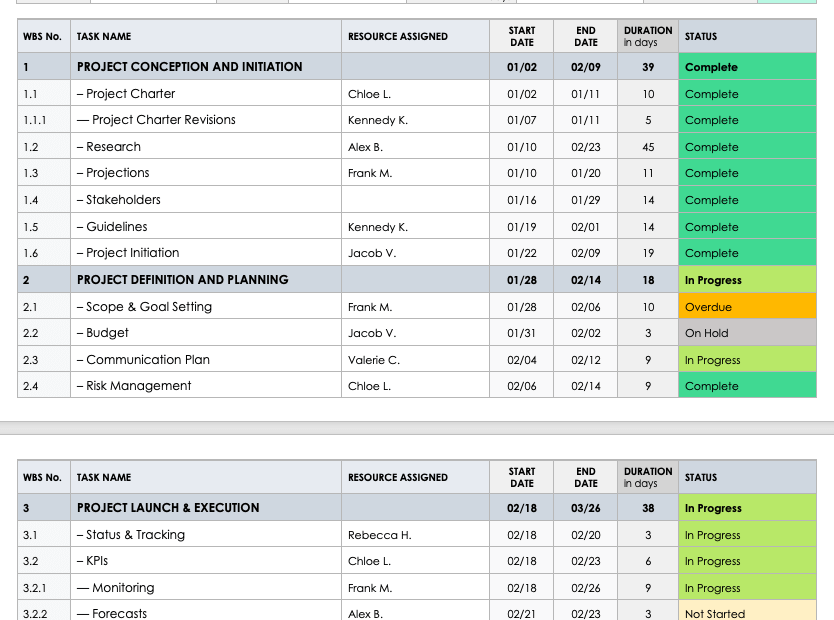Select the 'Research' task name cell
834x620 pixels.
[206, 146]
